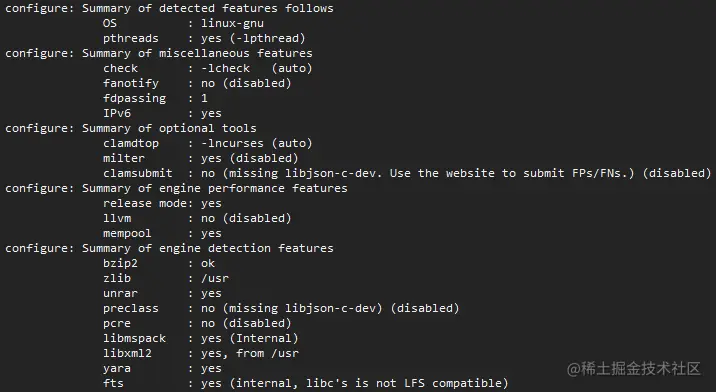Select the llvm no (disabled) line
The image size is (716, 392).
point(197,218)
